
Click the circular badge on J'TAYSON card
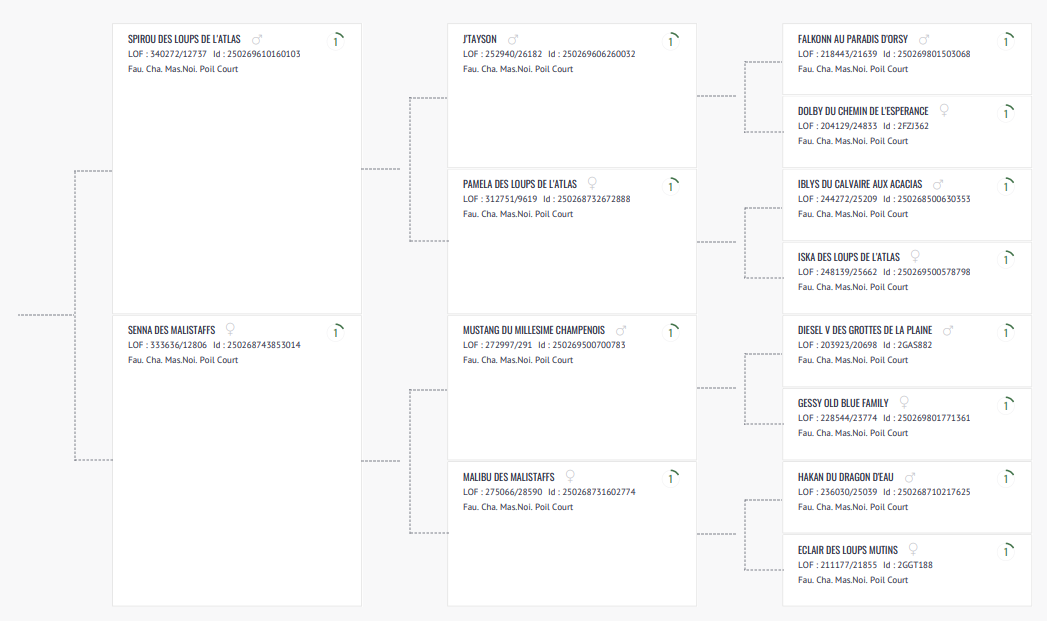[671, 41]
